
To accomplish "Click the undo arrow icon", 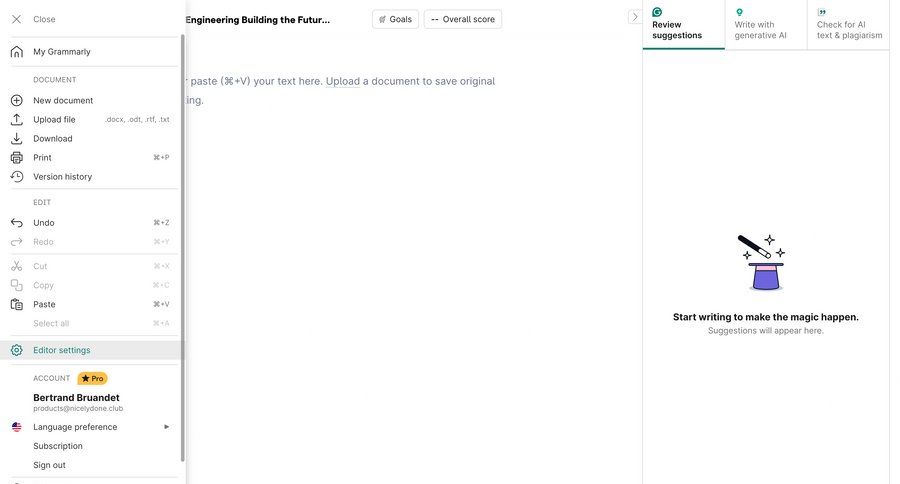I will [17, 223].
